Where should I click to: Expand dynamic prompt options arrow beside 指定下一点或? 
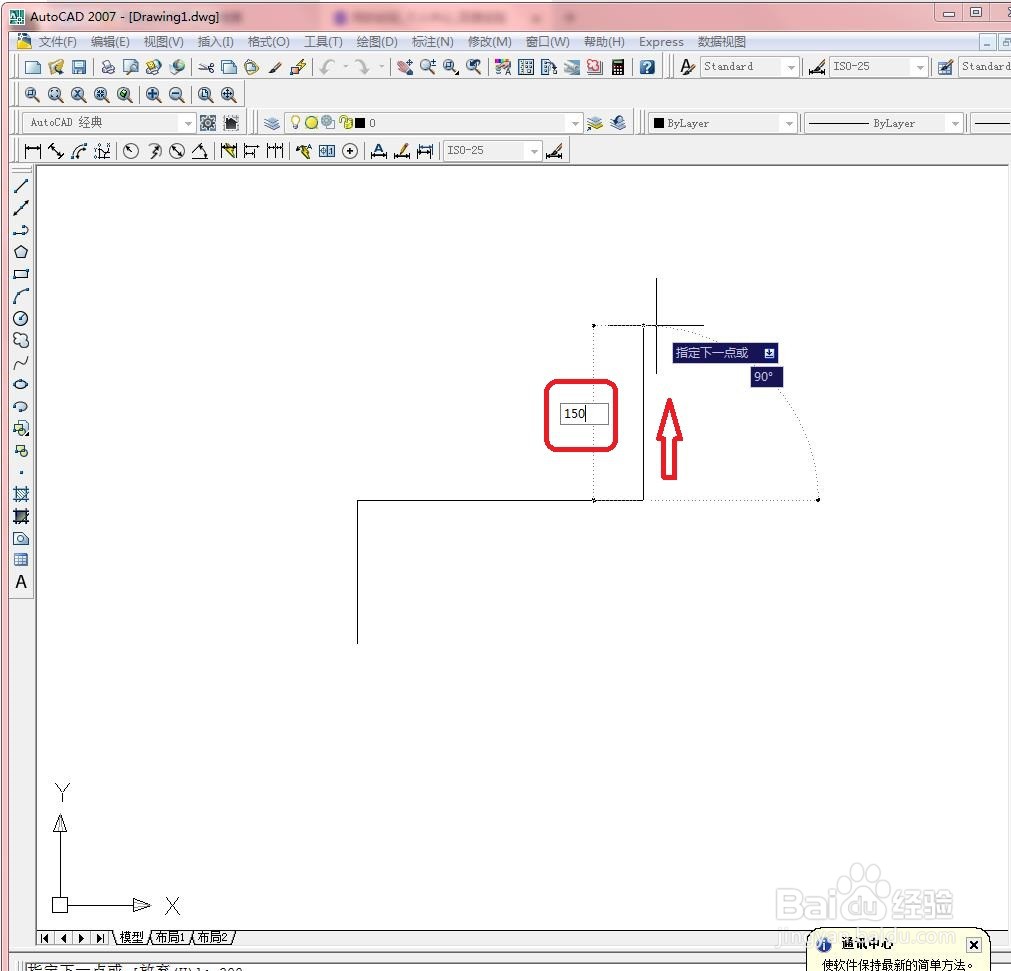click(769, 353)
